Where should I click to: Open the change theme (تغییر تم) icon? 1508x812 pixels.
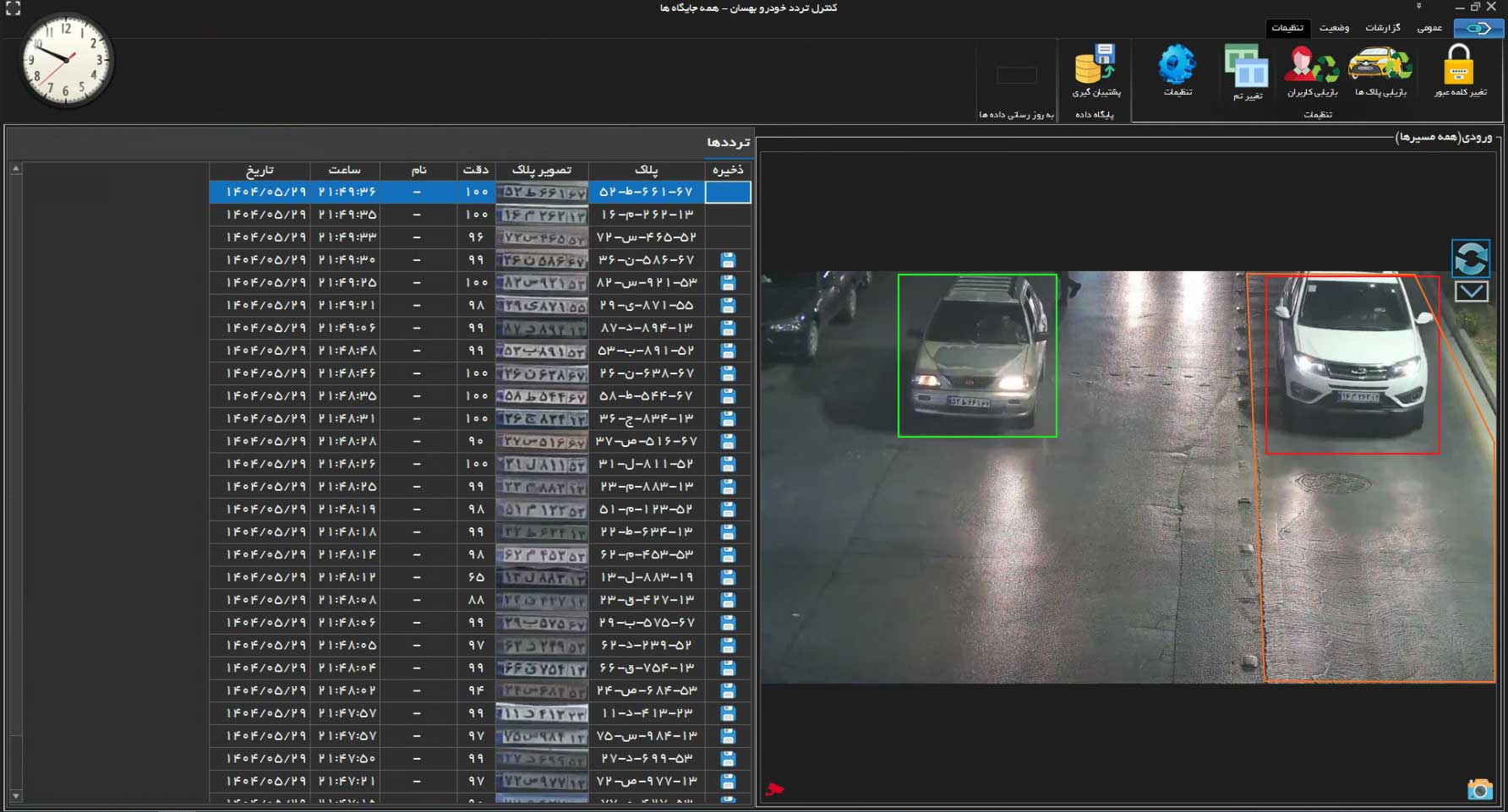(x=1247, y=68)
